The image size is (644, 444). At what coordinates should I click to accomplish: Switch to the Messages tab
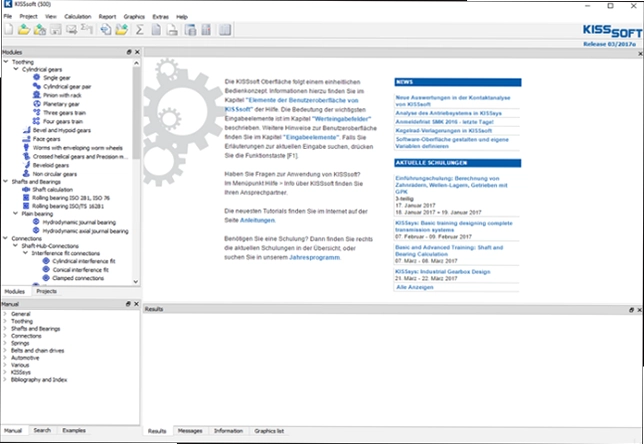(x=190, y=431)
